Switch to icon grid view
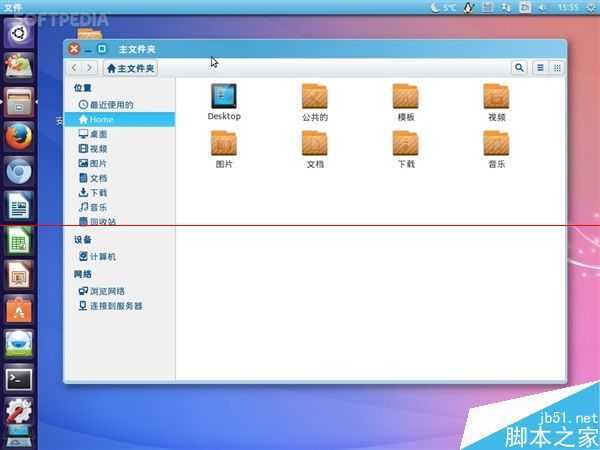 tap(557, 68)
